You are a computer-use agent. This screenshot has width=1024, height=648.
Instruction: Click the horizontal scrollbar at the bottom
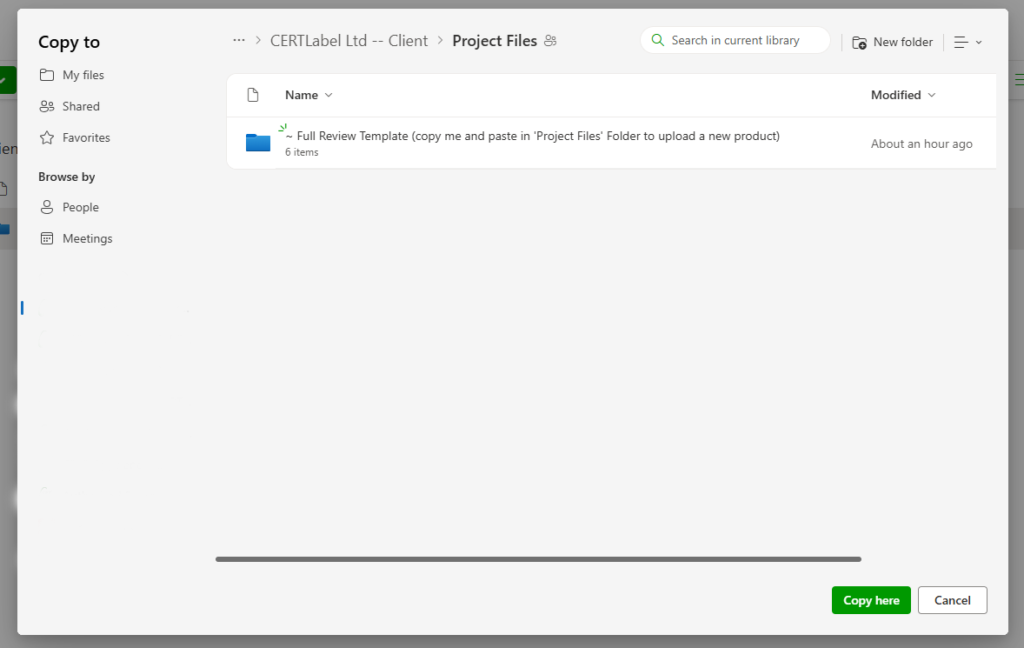[x=538, y=559]
